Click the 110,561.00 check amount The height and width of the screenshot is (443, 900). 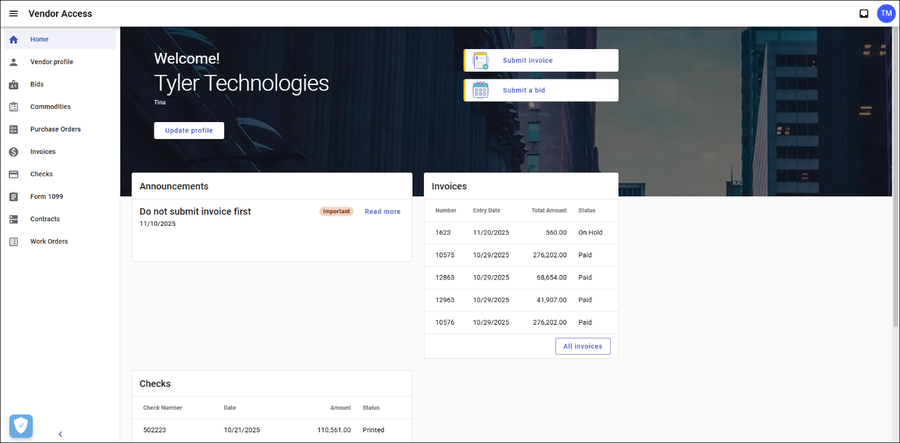coord(334,430)
